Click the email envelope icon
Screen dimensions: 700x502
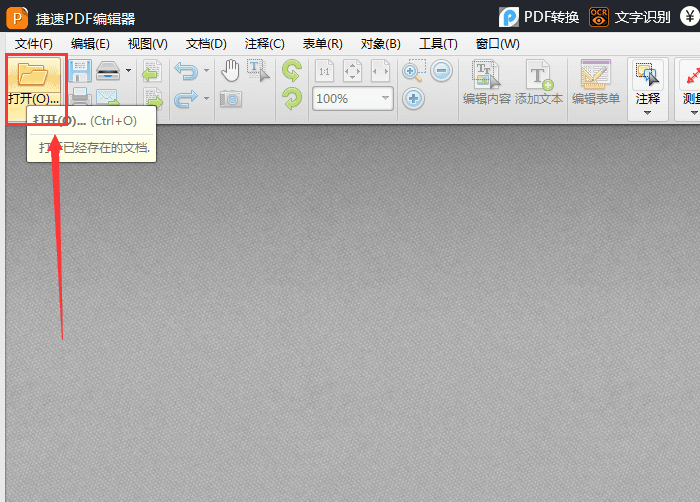(107, 97)
